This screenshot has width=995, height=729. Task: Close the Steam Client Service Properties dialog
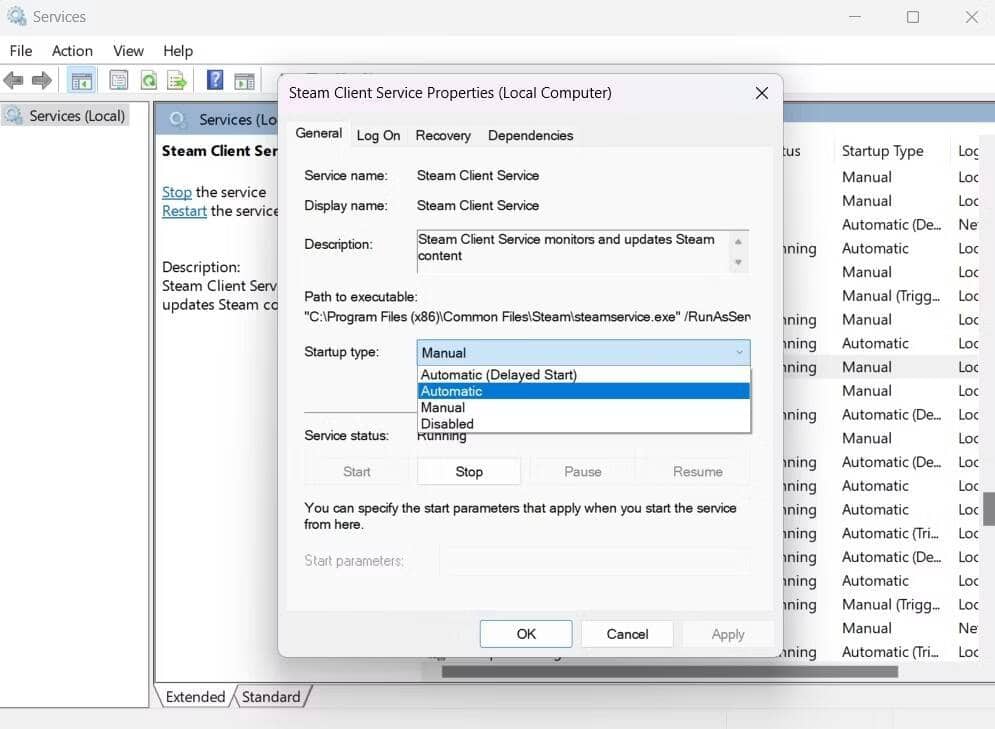761,93
